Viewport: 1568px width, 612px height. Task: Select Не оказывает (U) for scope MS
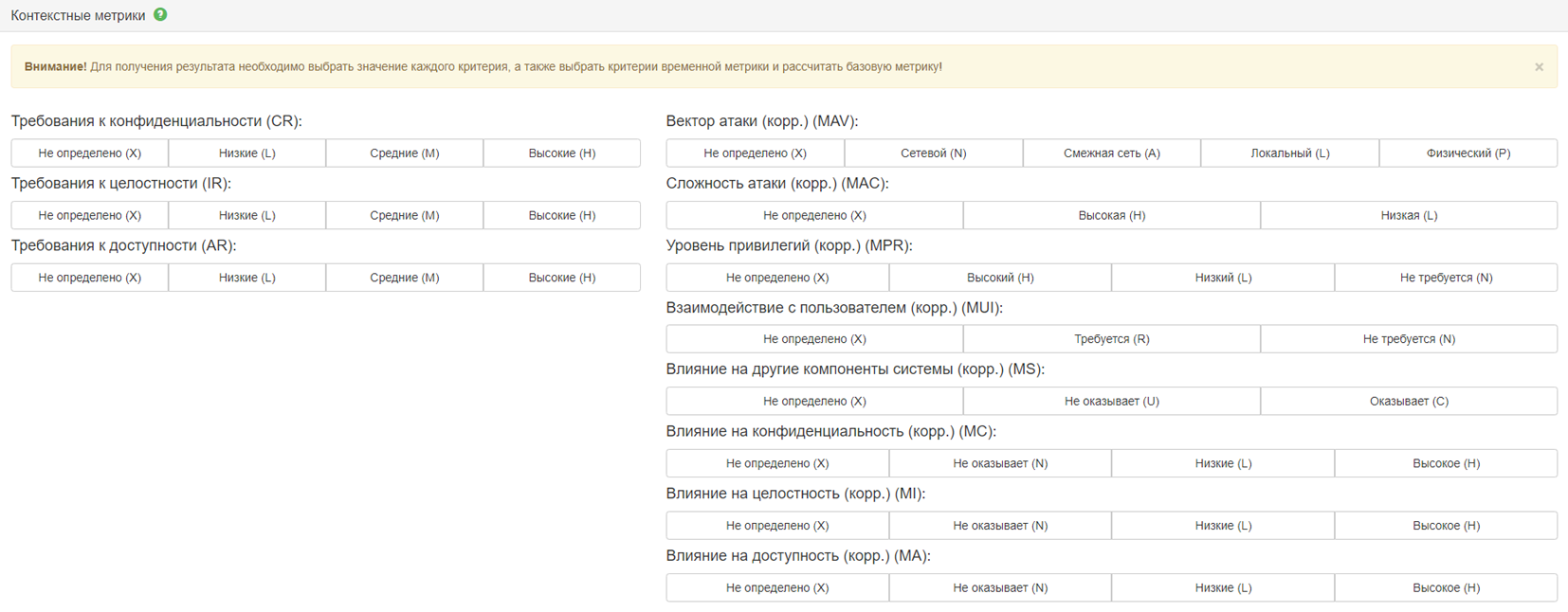point(1111,402)
